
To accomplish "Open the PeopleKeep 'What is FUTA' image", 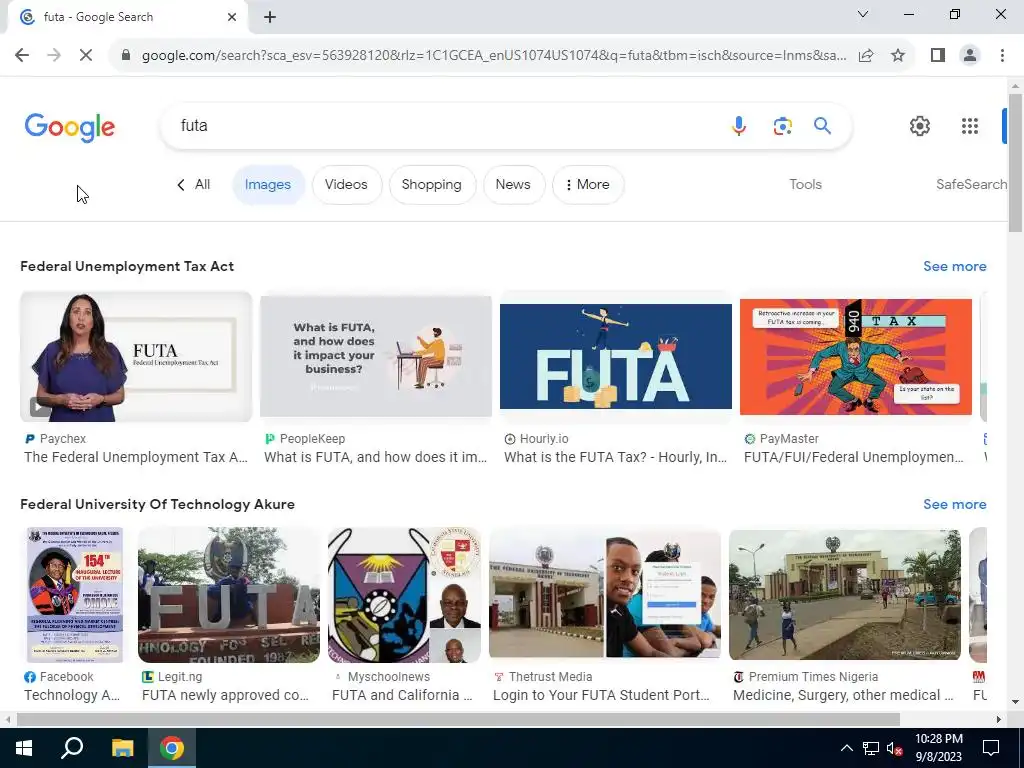I will [376, 357].
